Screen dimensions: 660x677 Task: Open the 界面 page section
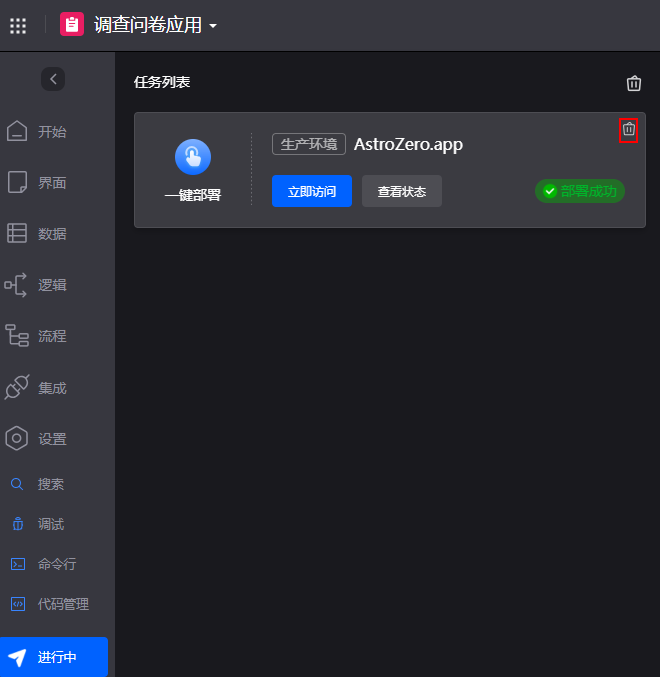tap(37, 183)
